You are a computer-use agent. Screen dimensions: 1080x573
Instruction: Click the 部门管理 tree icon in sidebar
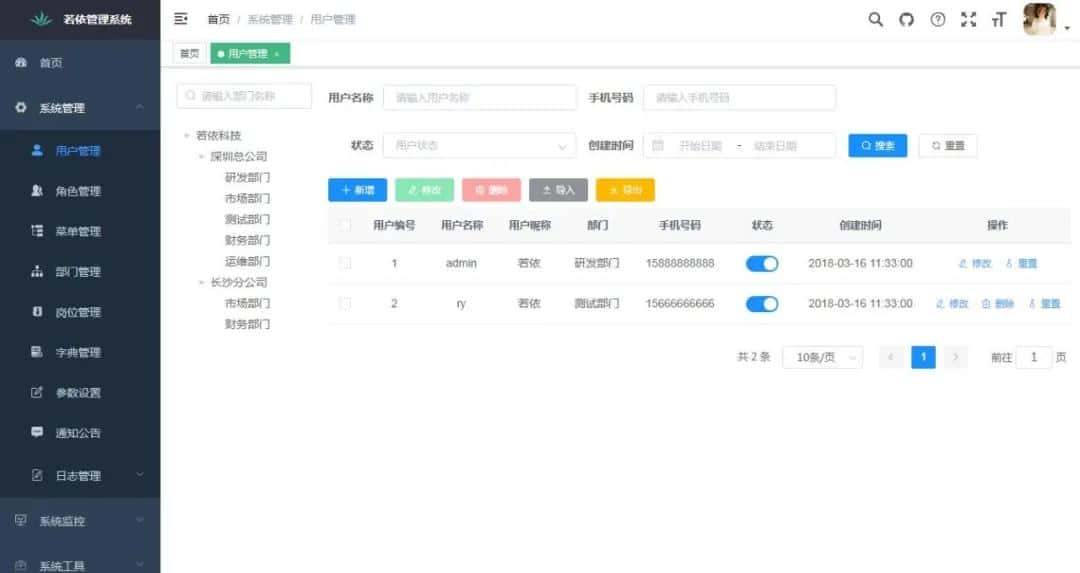click(37, 271)
